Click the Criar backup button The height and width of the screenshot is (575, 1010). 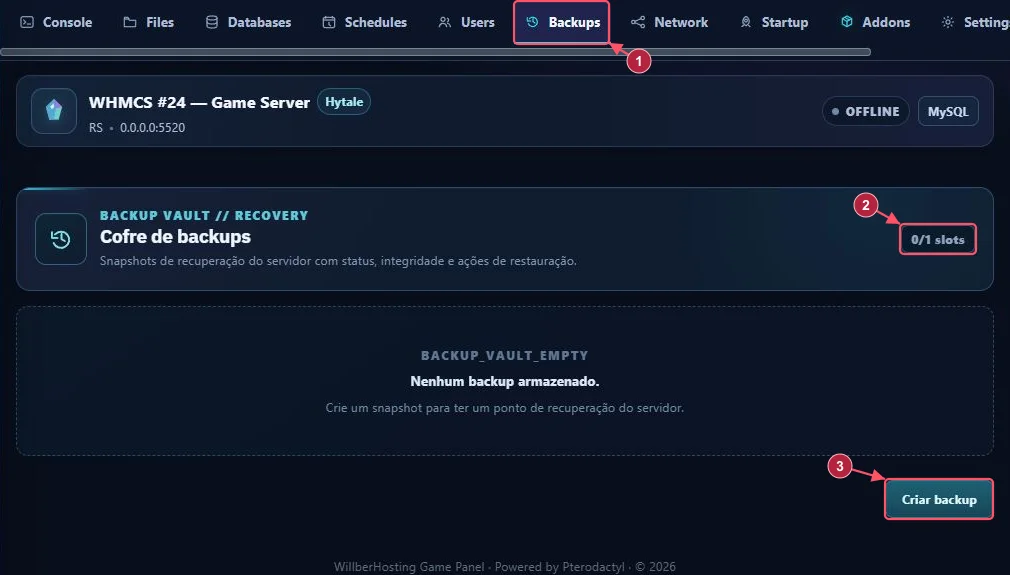(939, 499)
